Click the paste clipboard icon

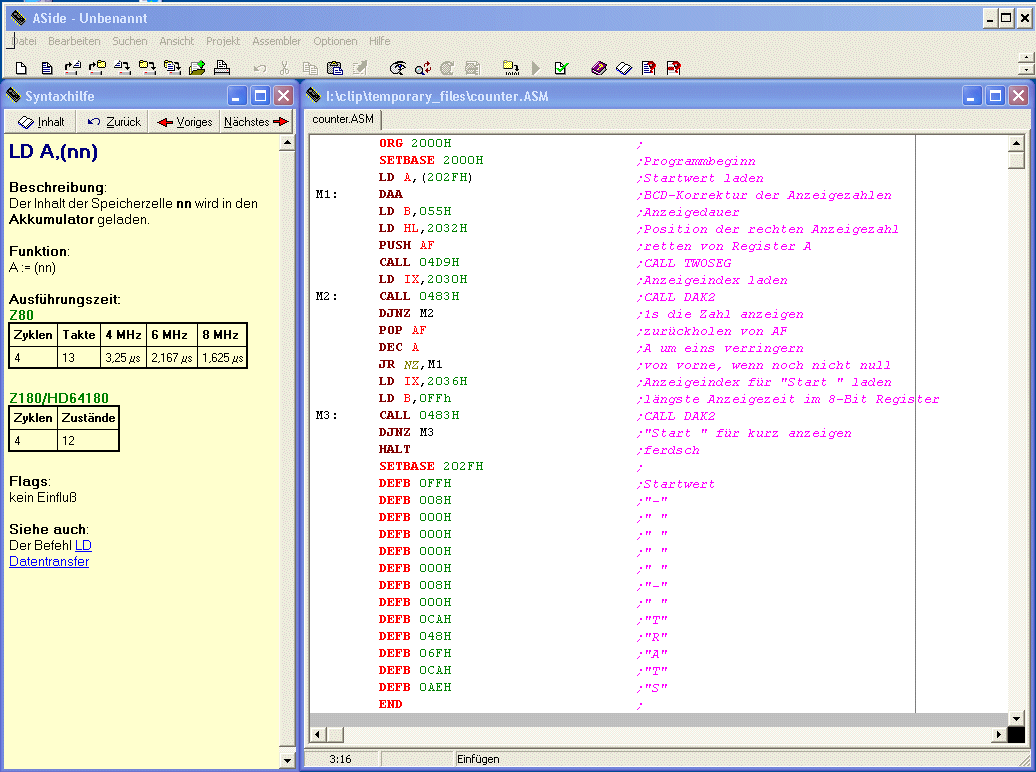point(335,67)
